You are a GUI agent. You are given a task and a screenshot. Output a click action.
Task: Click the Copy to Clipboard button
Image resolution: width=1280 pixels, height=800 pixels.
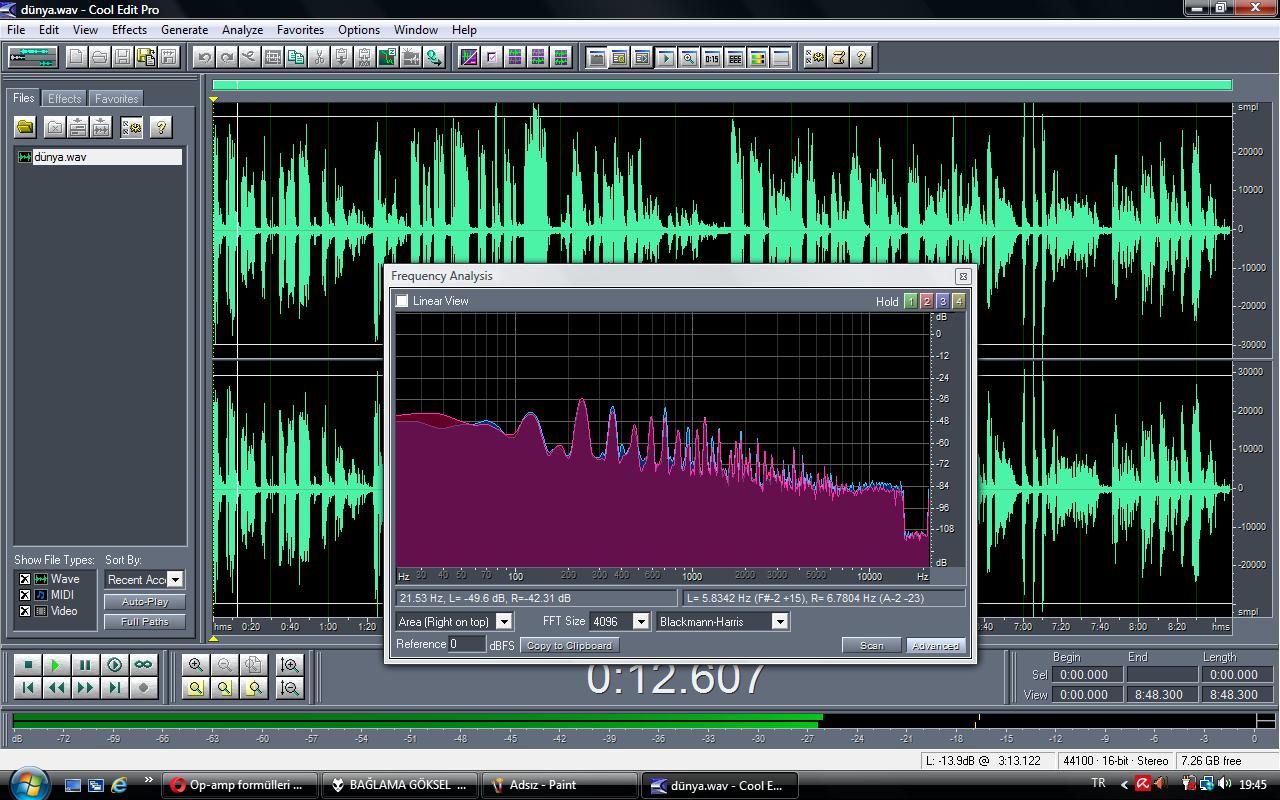click(569, 646)
